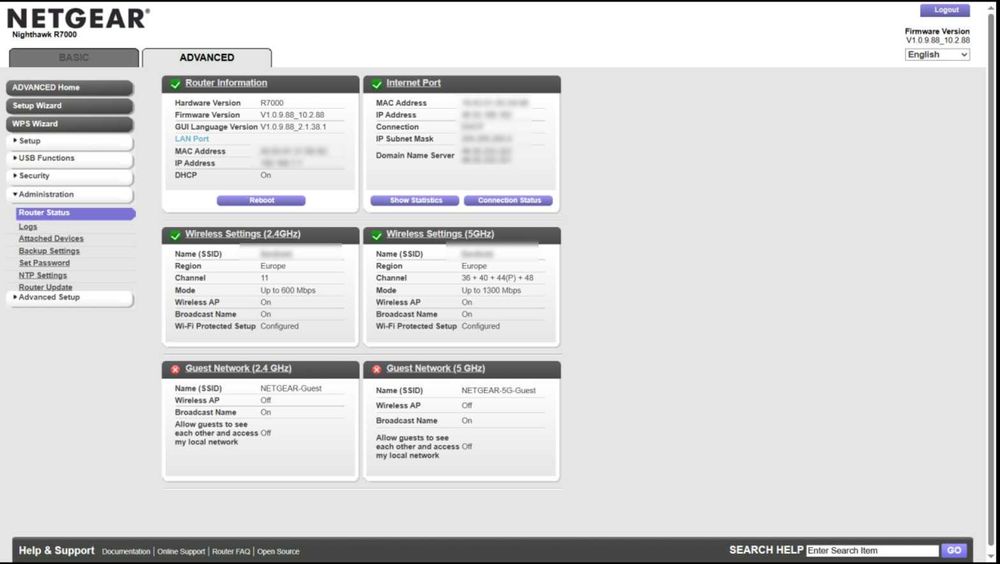Open NTP Settings page
Screen dimensions: 1000x564
[x=43, y=276]
